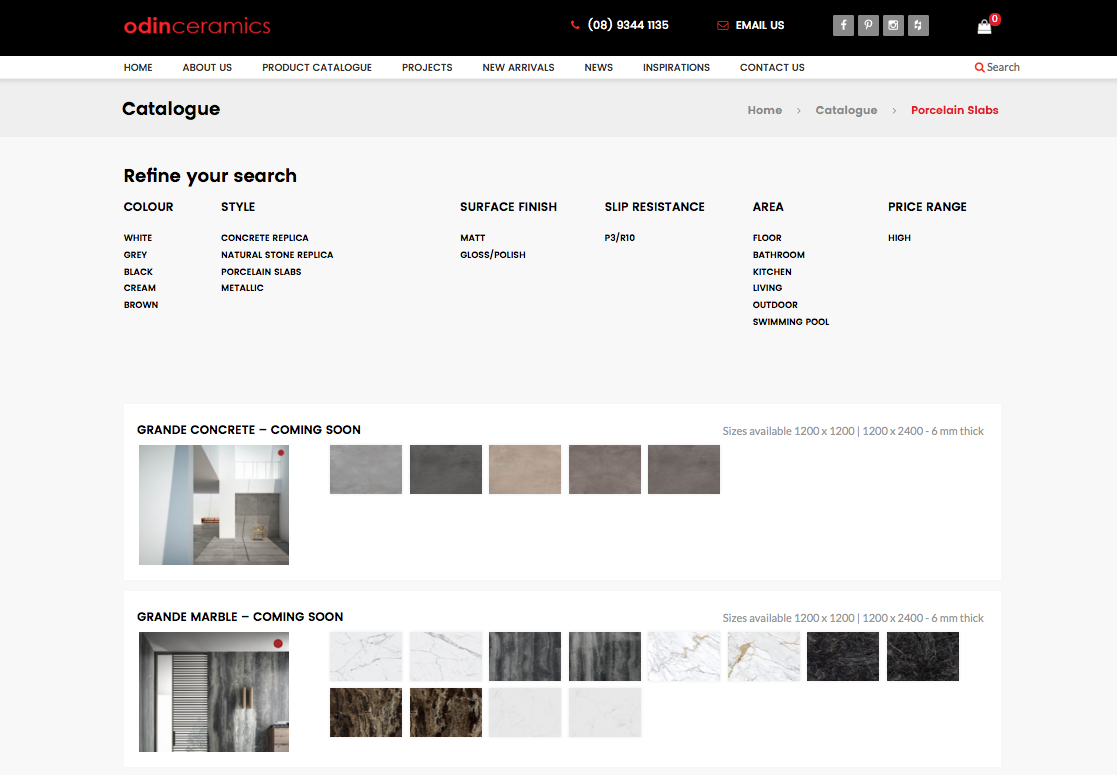This screenshot has height=775, width=1117.
Task: Filter by Living area
Action: tap(767, 288)
